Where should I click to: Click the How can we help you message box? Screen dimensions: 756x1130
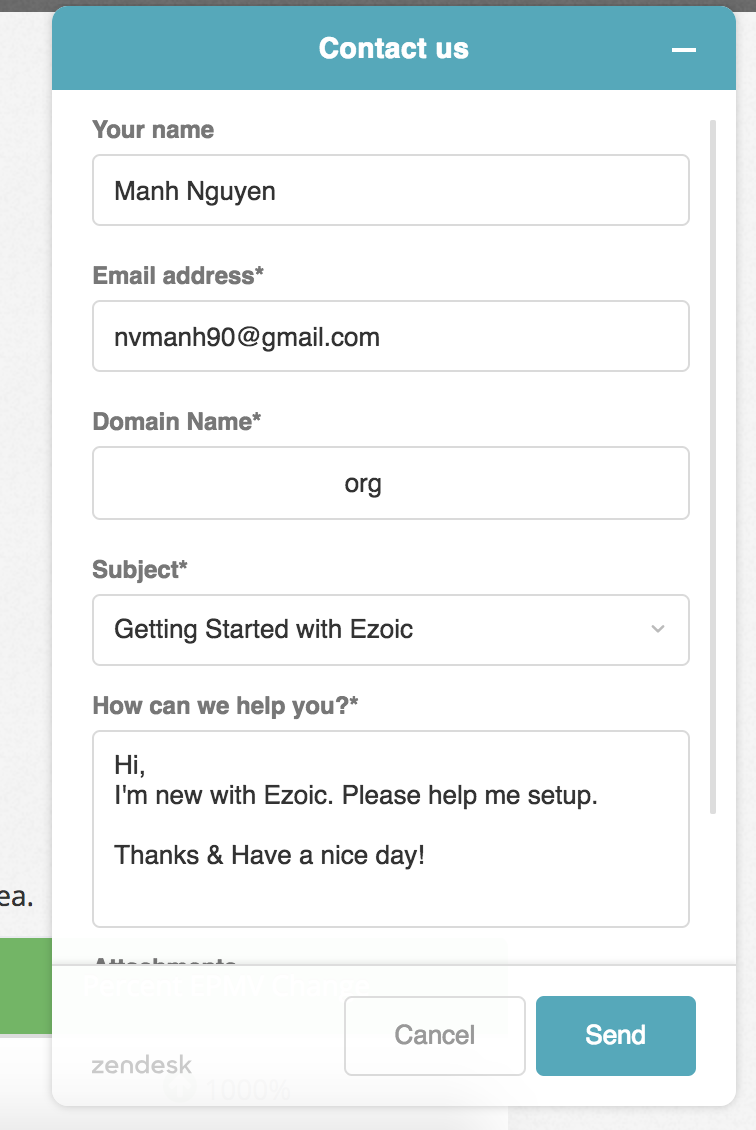(391, 829)
